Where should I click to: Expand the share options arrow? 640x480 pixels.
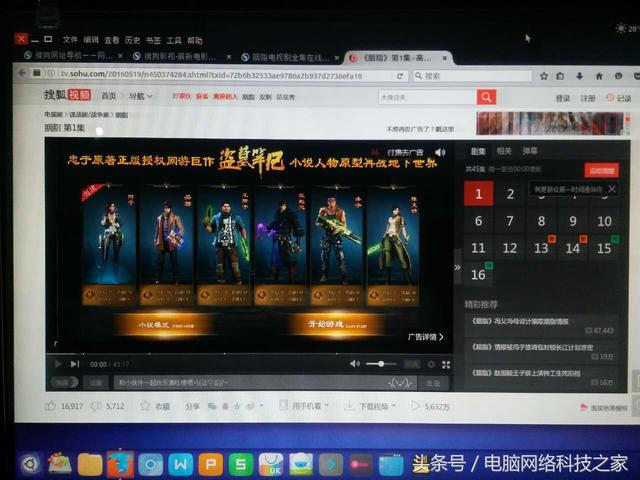262,406
